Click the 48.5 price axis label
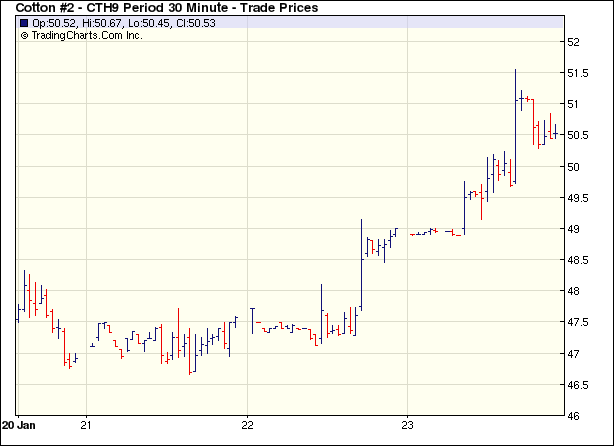The height and width of the screenshot is (446, 614). point(577,260)
